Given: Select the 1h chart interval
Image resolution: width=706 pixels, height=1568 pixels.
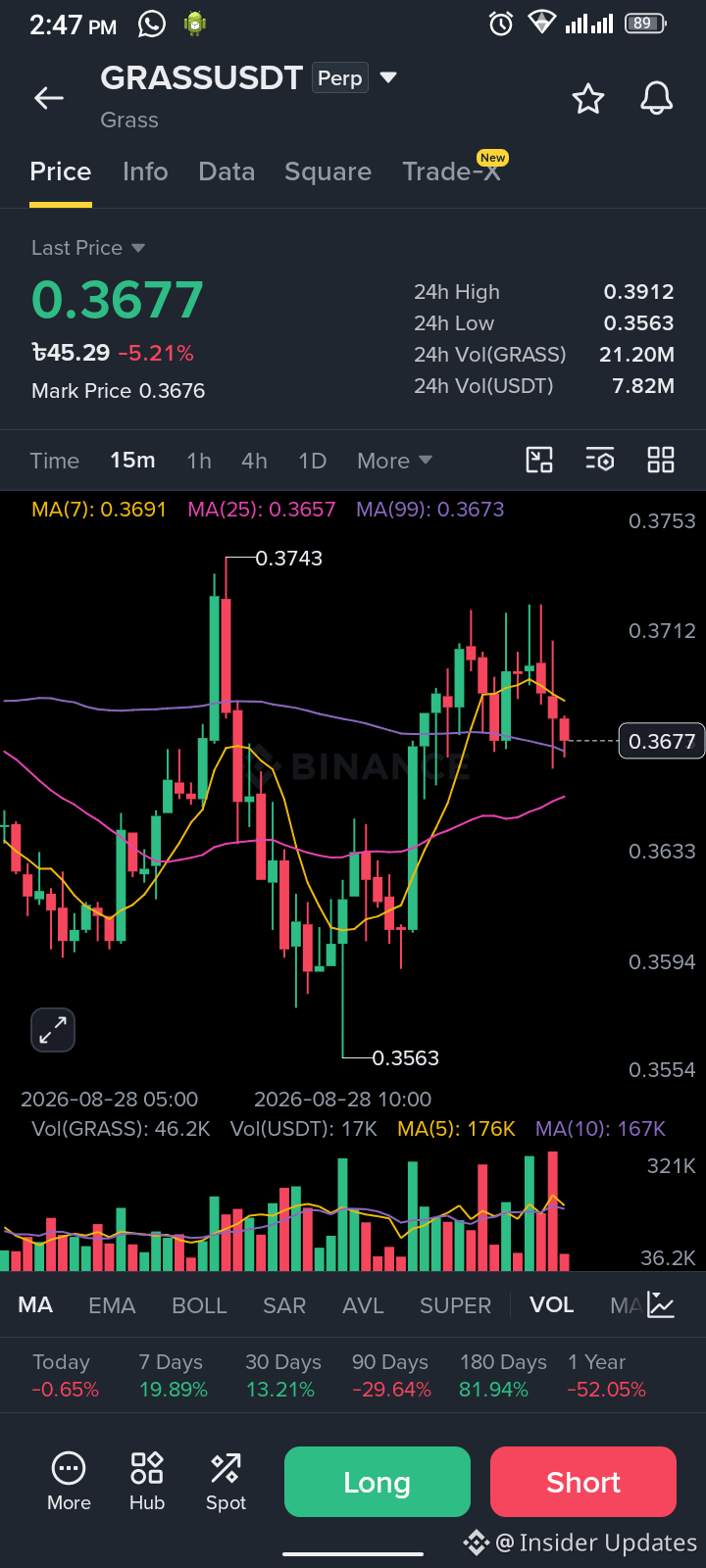Looking at the screenshot, I should pyautogui.click(x=199, y=461).
